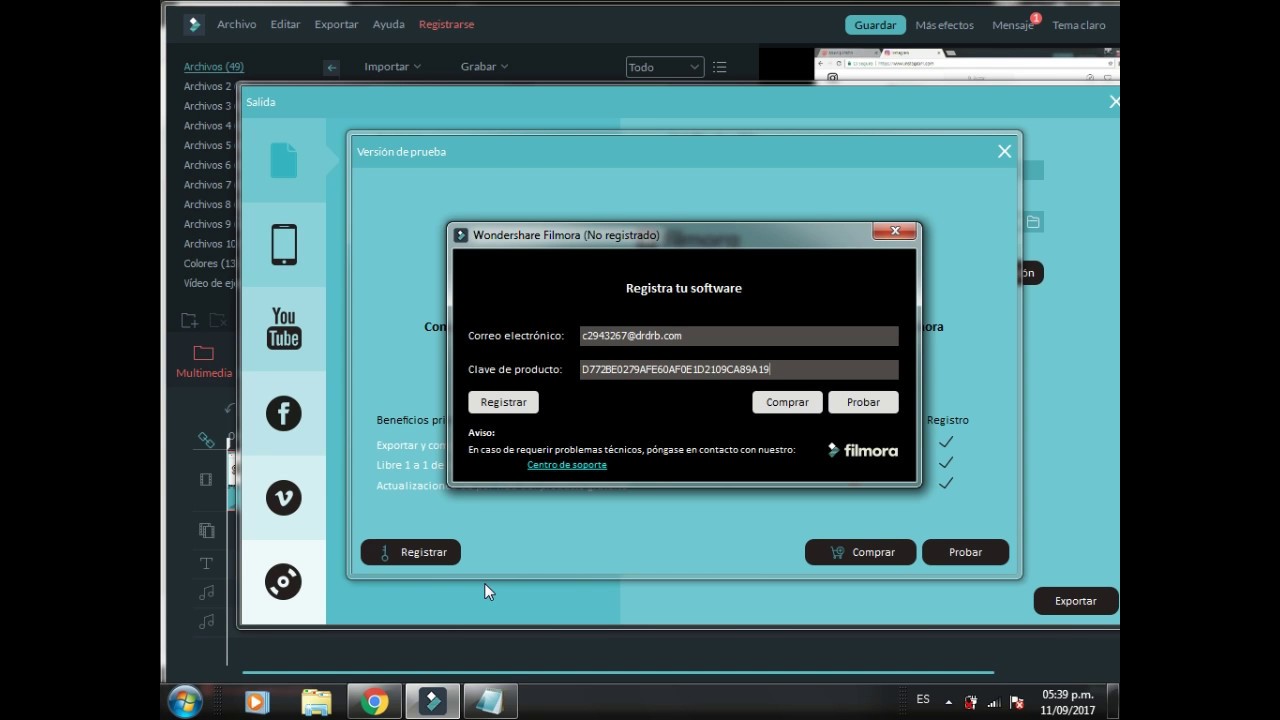The image size is (1280, 720).
Task: Close the Versión de prueba window
Action: click(x=1004, y=152)
